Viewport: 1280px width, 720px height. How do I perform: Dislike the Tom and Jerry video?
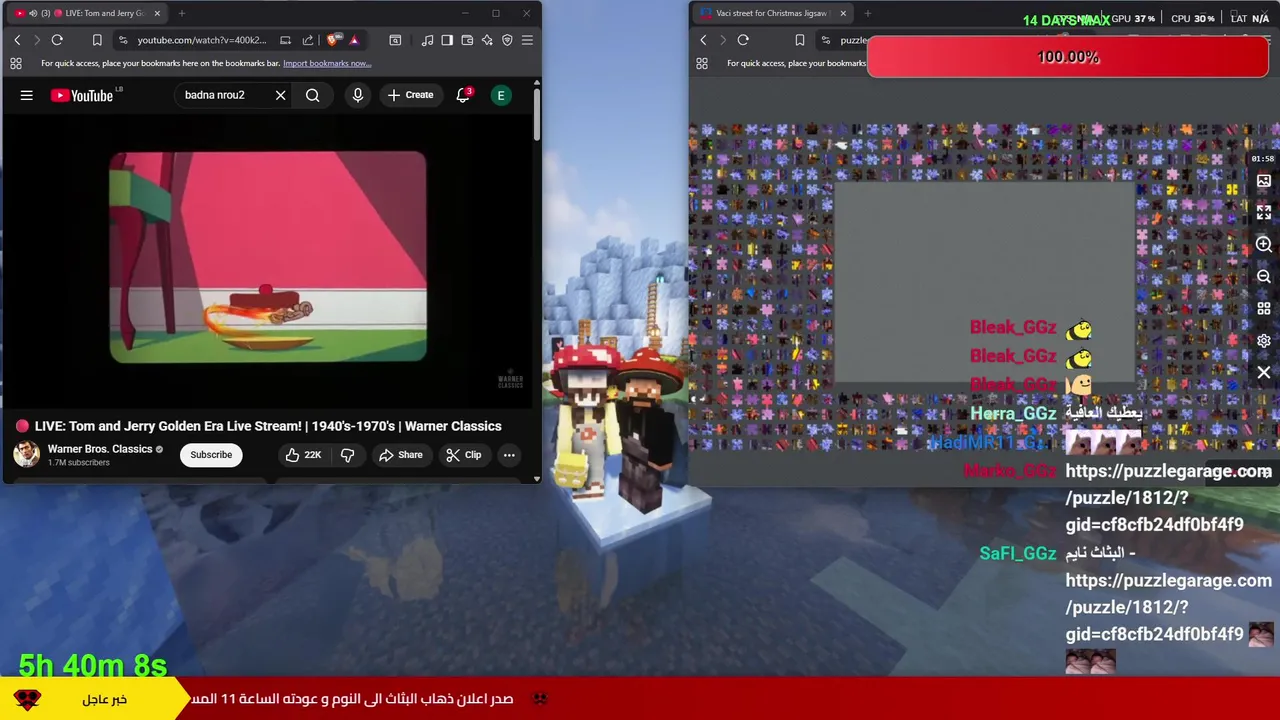348,455
